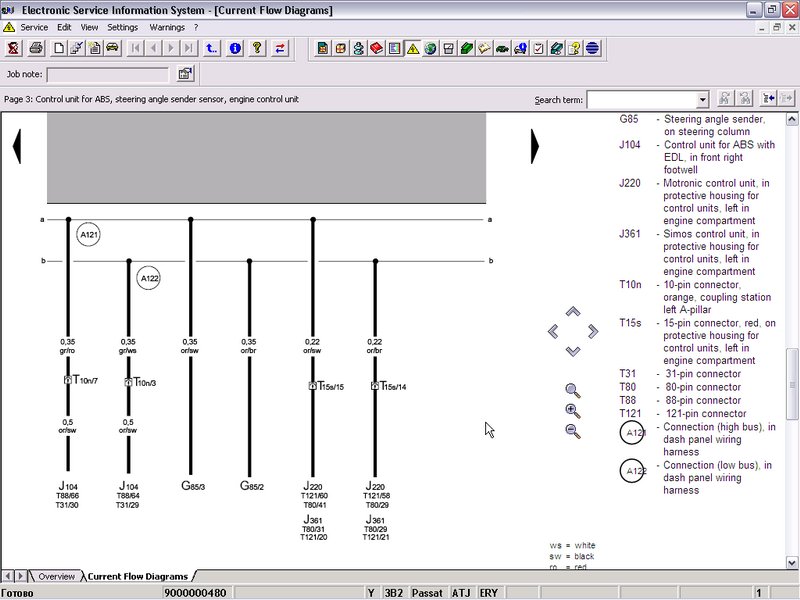Click the red and blue swap arrows icon
The width and height of the screenshot is (800, 600).
280,48
